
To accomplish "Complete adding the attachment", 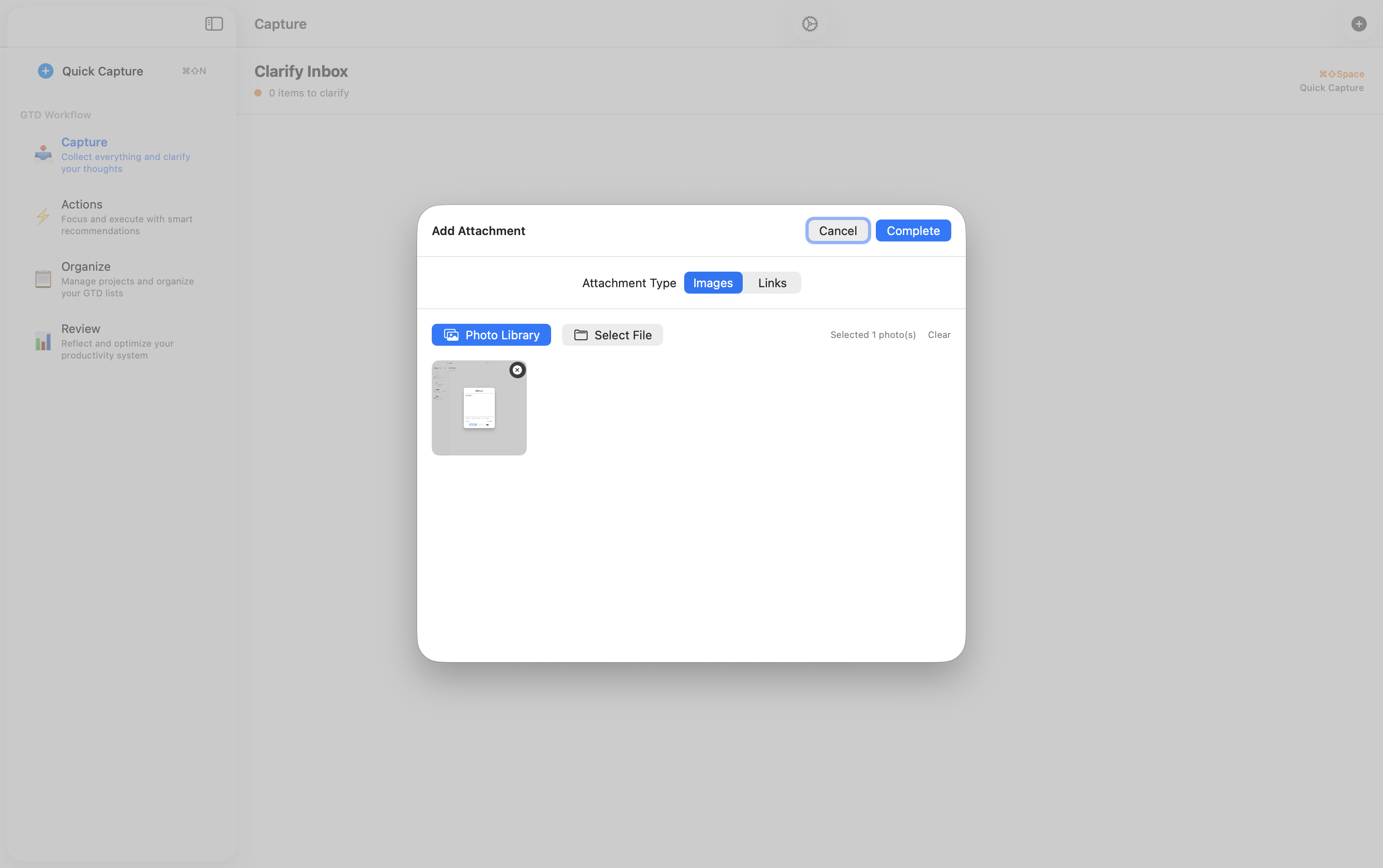I will coord(913,230).
